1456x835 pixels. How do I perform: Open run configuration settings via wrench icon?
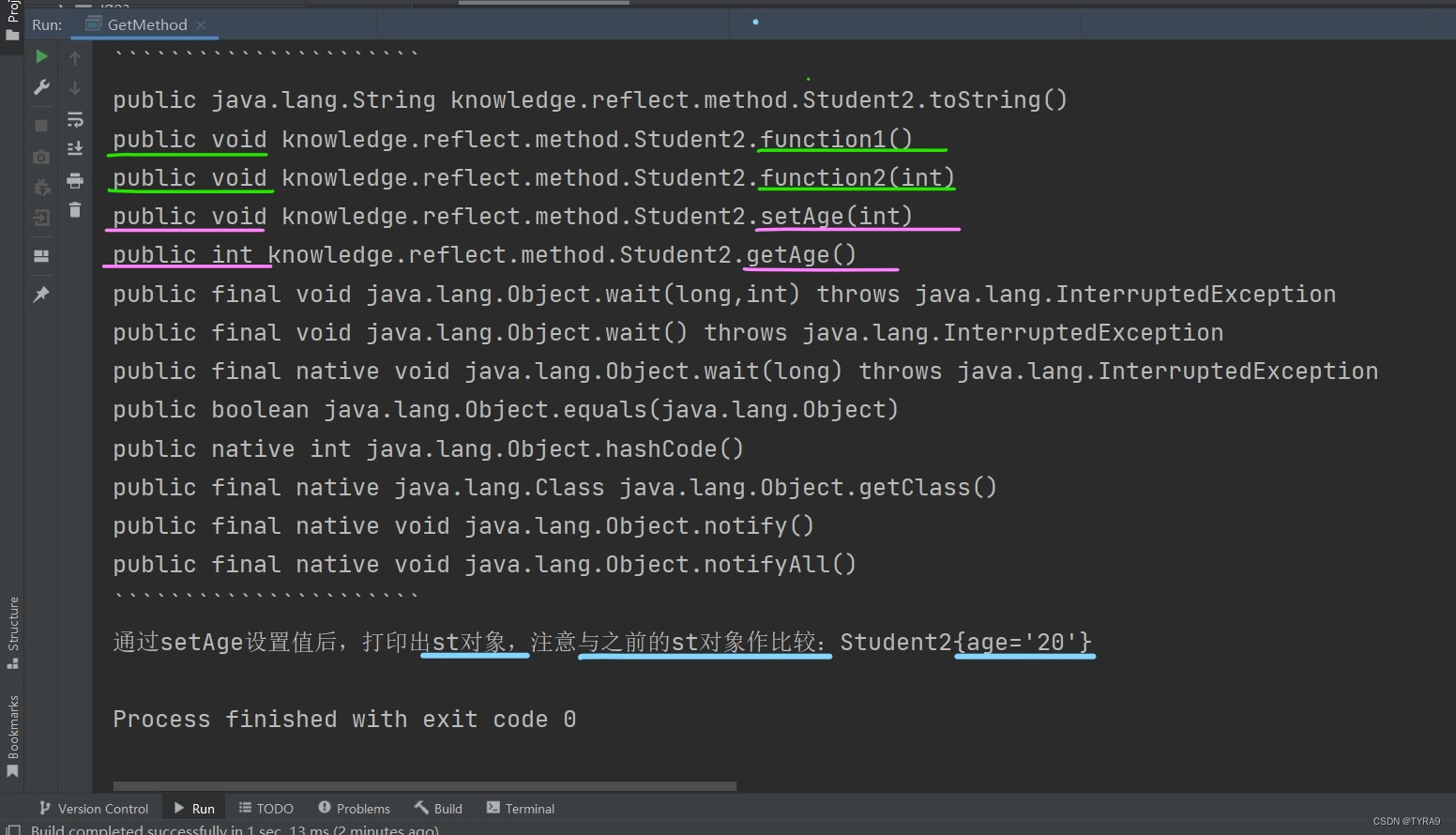pyautogui.click(x=41, y=87)
